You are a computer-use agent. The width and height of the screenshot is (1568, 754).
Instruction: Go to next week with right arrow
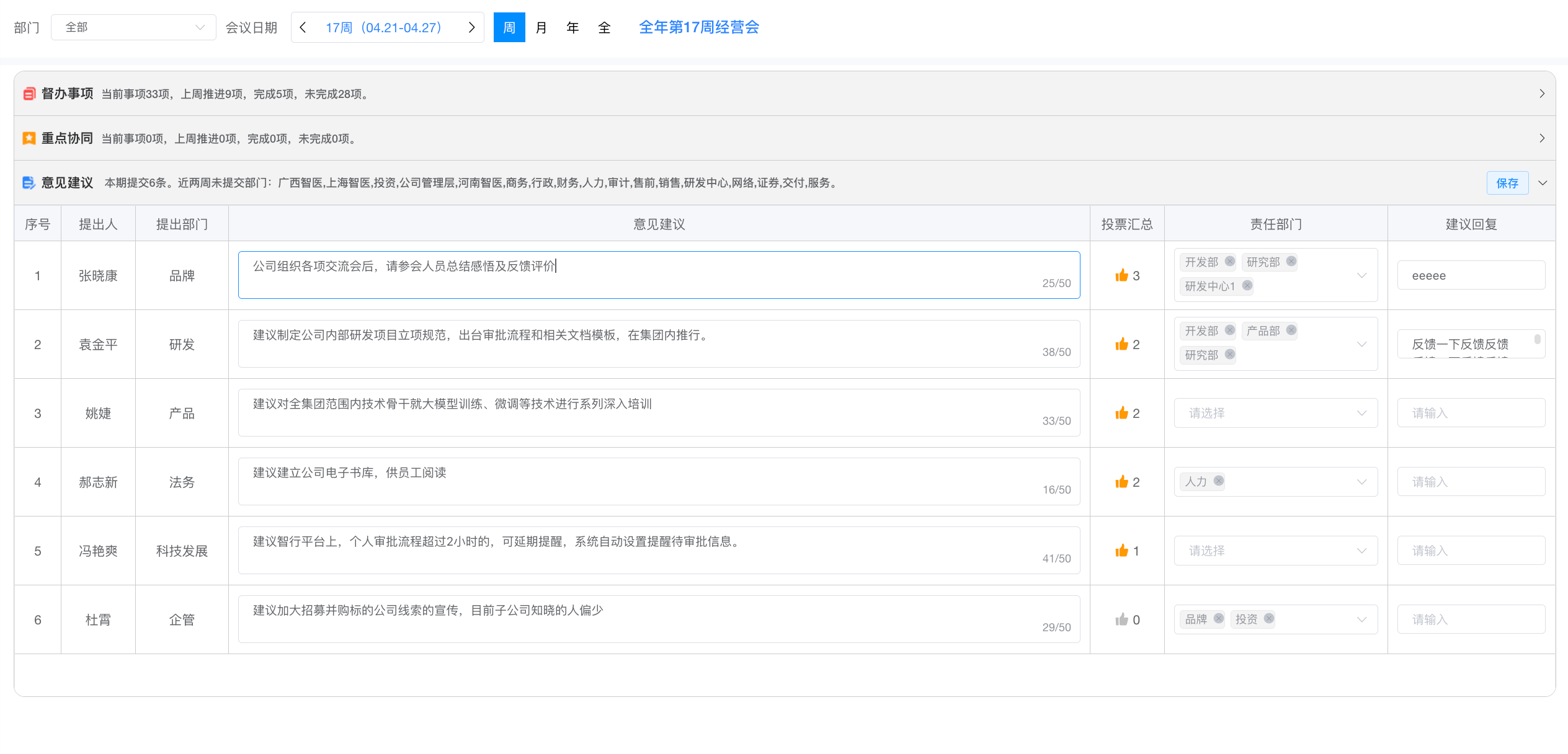(471, 27)
